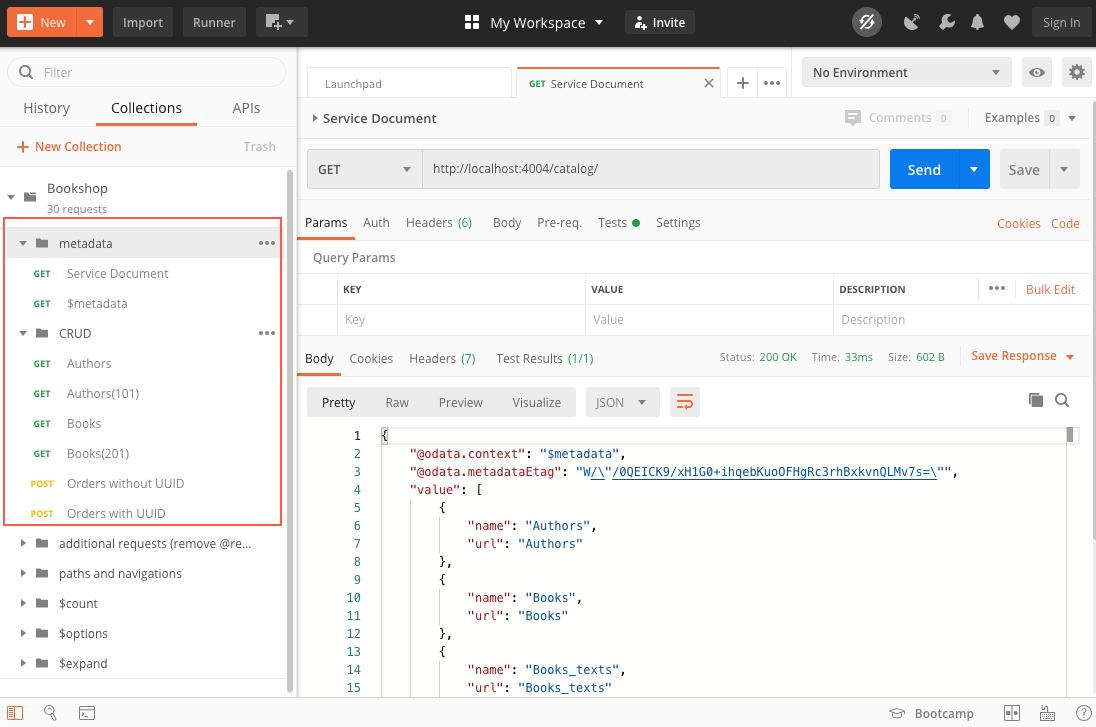
Task: Open Save Response dropdown
Action: 1022,357
